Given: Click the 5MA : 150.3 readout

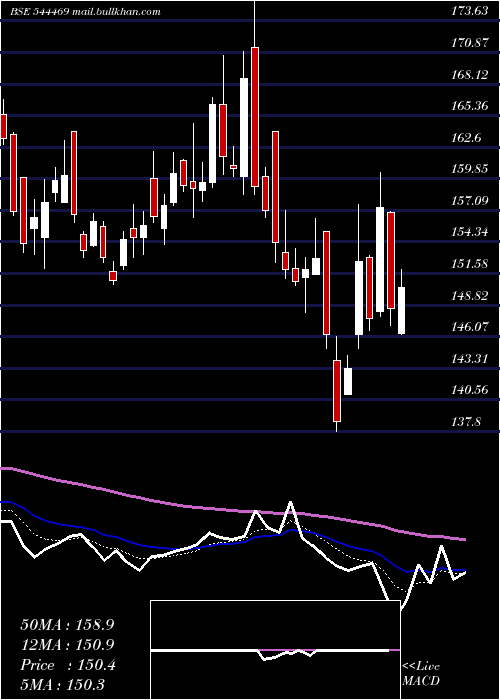Looking at the screenshot, I should [62, 685].
